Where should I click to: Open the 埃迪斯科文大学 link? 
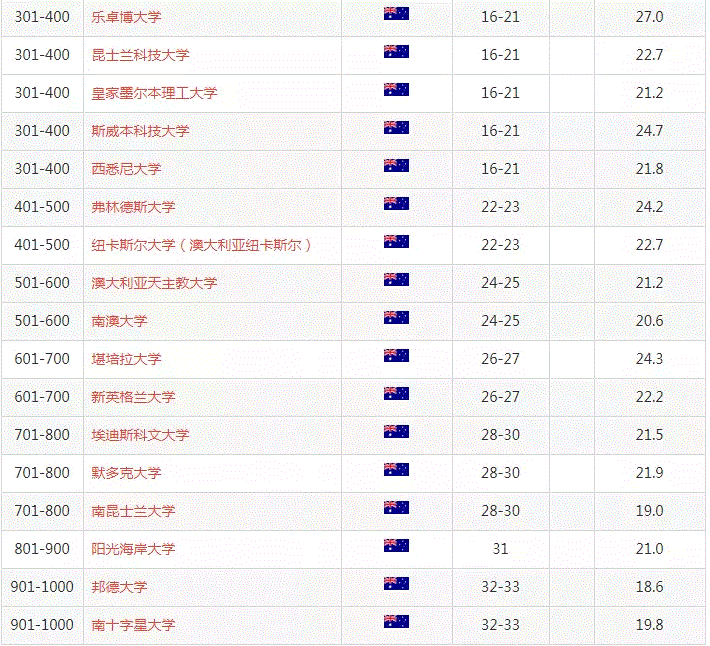pyautogui.click(x=140, y=435)
